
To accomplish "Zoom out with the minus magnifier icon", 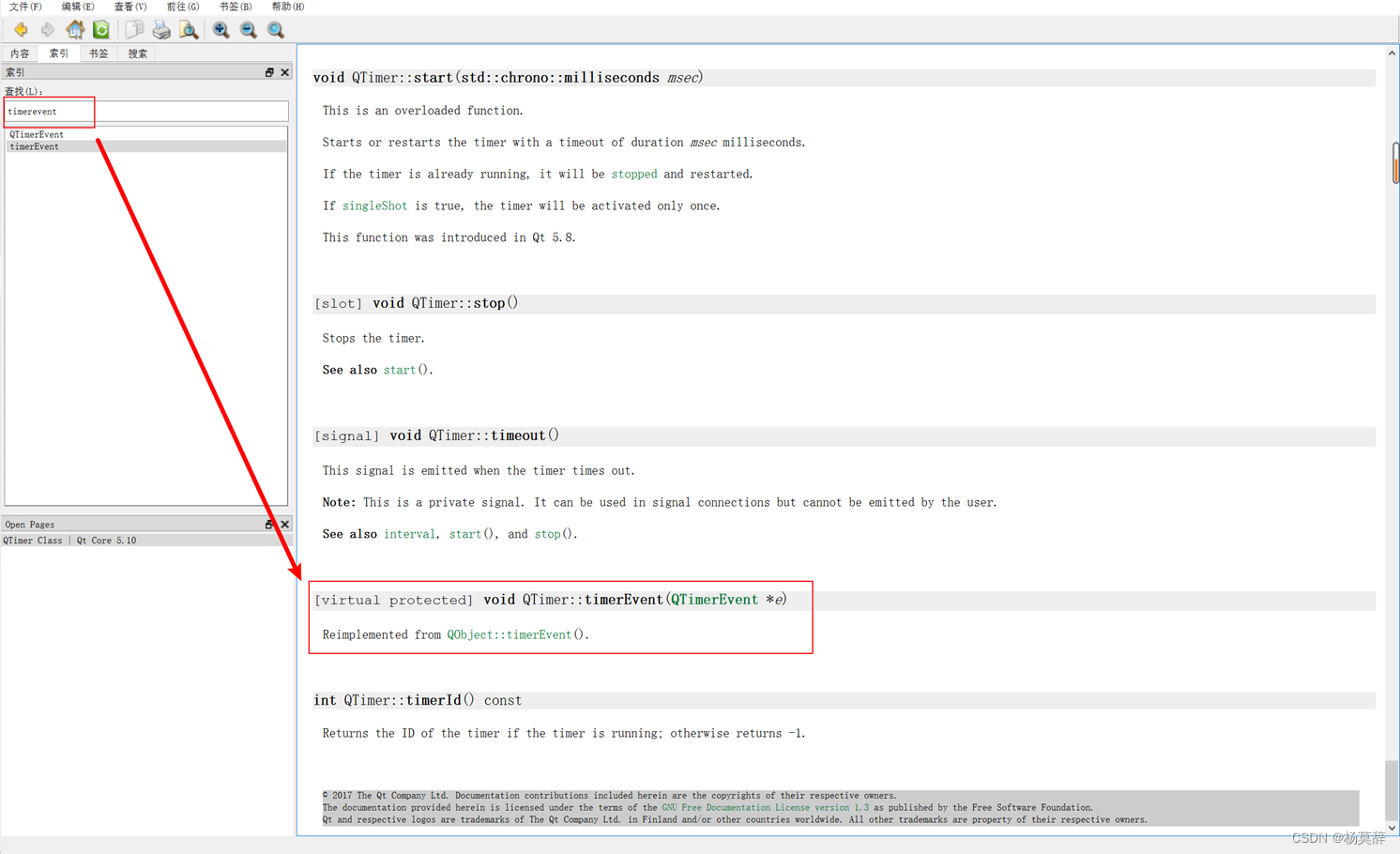I will click(248, 30).
